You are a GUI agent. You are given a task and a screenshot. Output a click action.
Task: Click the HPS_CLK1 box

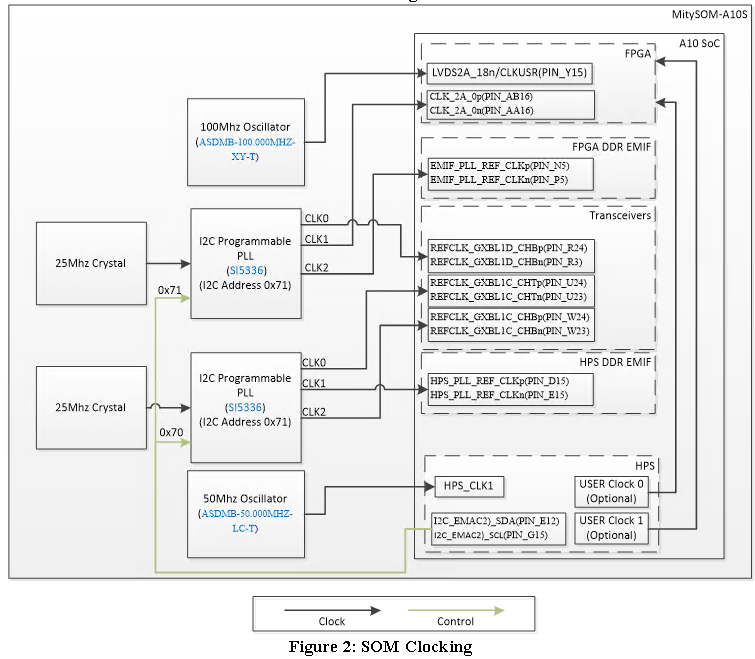point(469,486)
